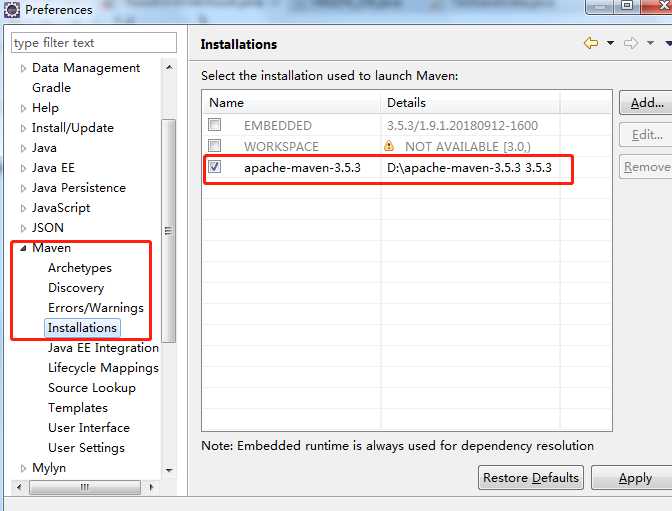Expand the JavaScript tree node
Viewport: 672px width, 511px height.
pyautogui.click(x=23, y=208)
